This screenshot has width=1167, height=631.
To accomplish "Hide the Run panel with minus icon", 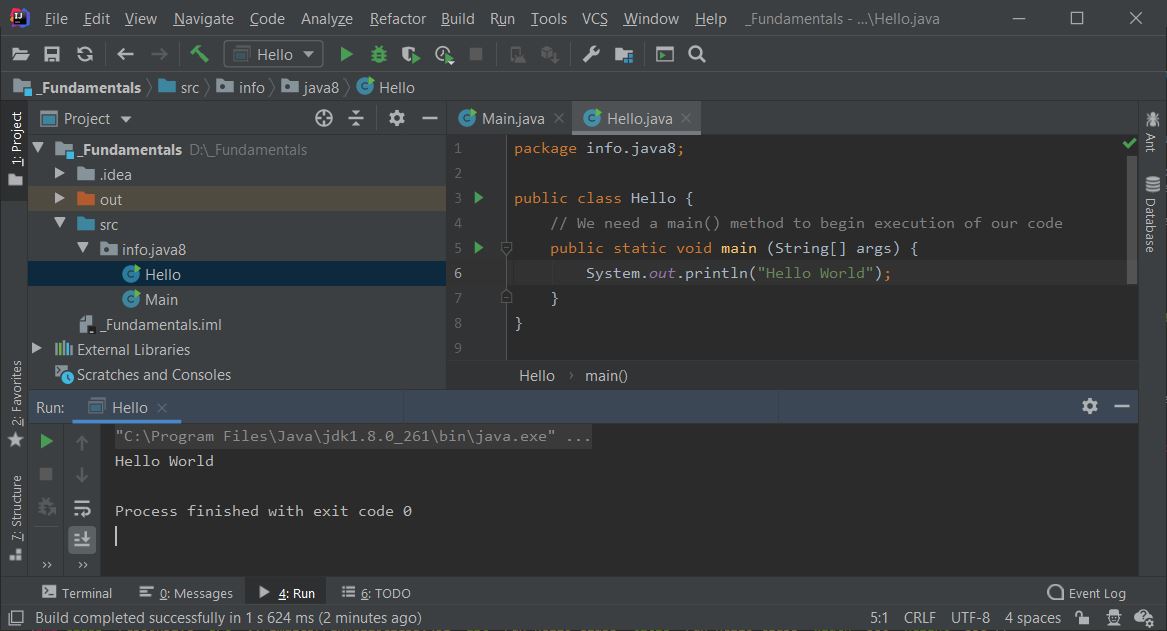I will (1122, 406).
